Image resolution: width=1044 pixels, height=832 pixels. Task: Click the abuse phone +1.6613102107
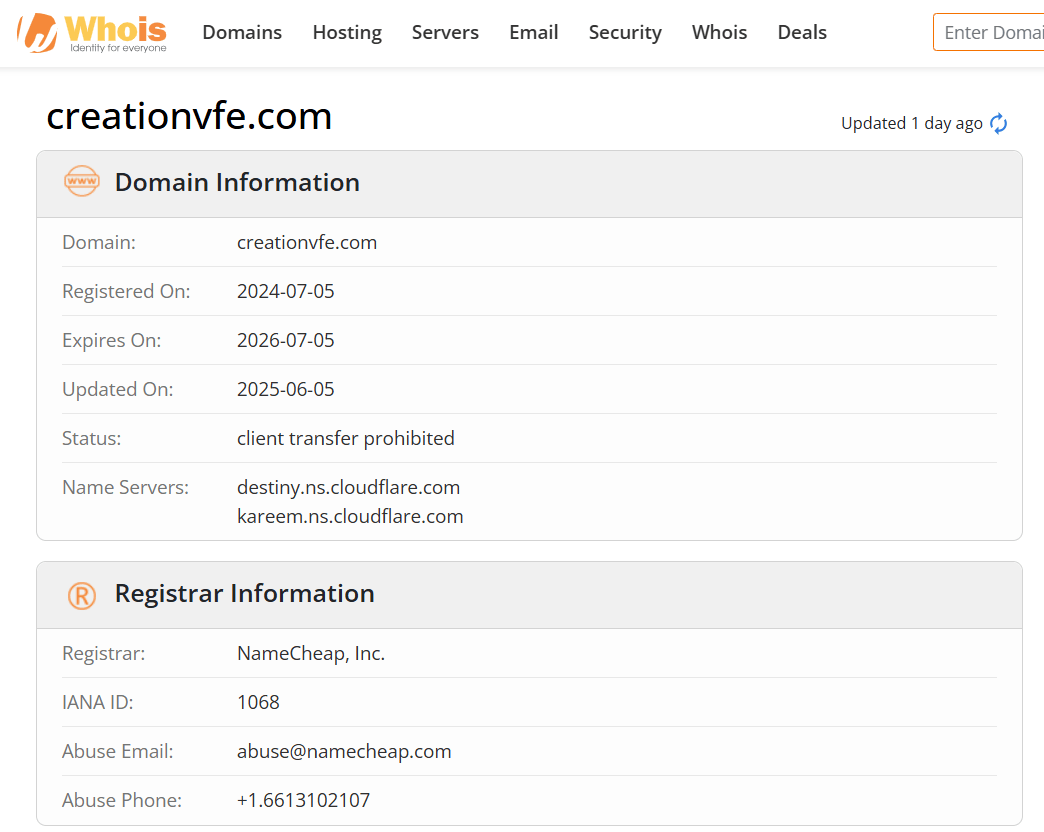(304, 800)
